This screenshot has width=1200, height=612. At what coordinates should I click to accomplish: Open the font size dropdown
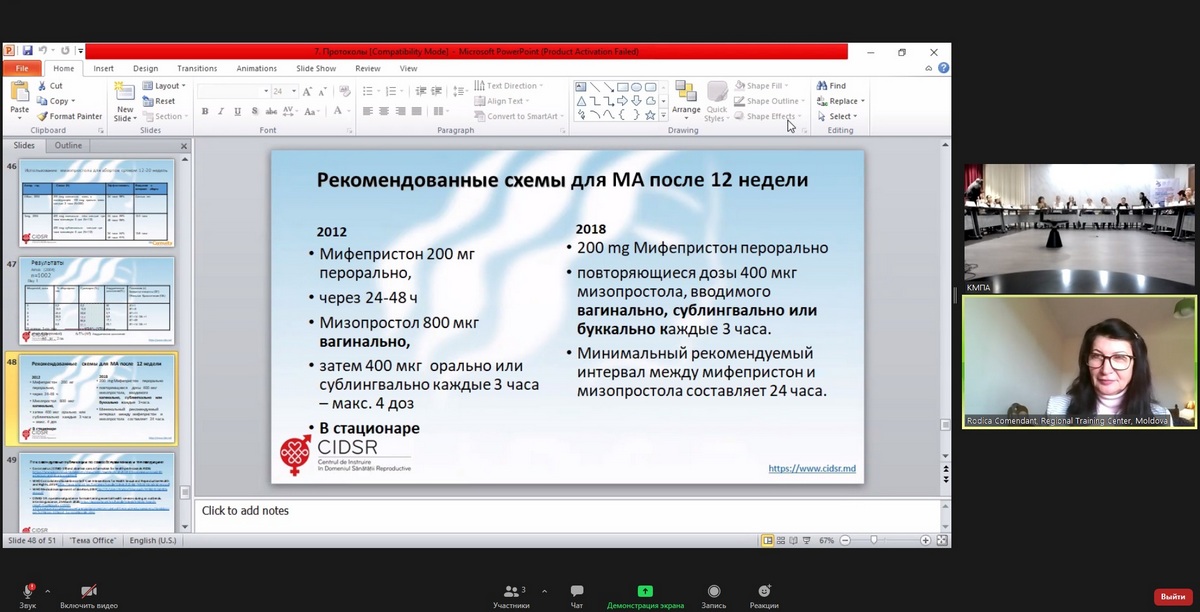292,91
